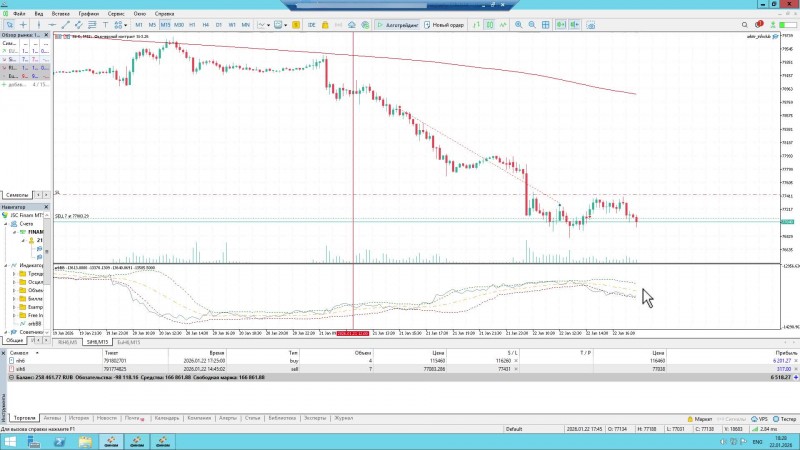Switch chart to M1 timeframe
The height and width of the screenshot is (450, 800).
139,24
